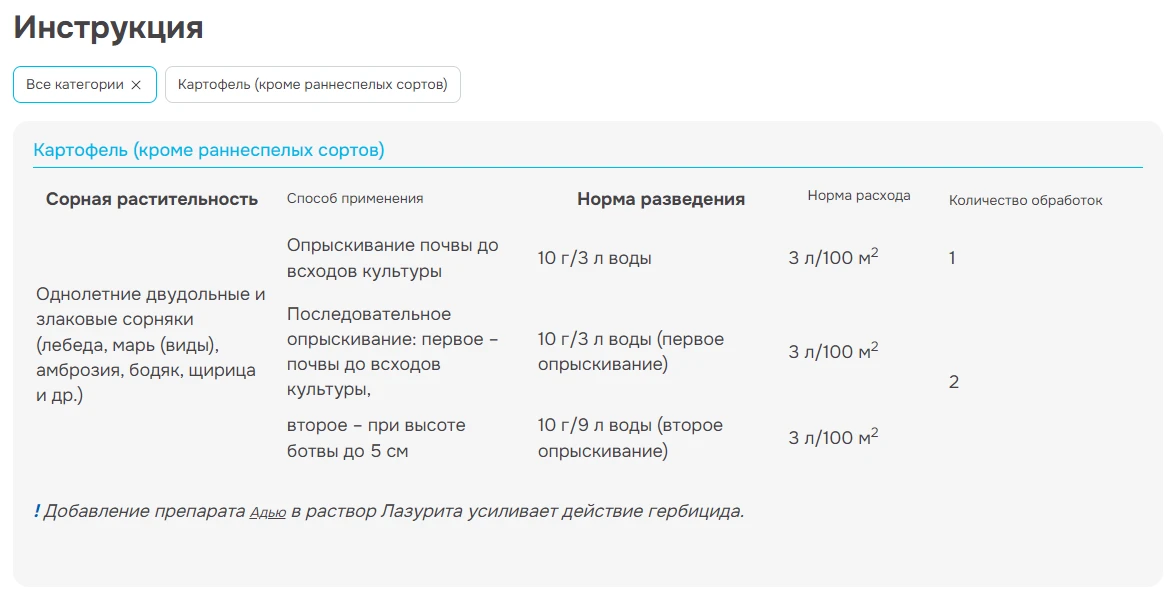Select the 10 г/9 л воды (второе опрыскивание) cell
The height and width of the screenshot is (597, 1173).
(630, 438)
